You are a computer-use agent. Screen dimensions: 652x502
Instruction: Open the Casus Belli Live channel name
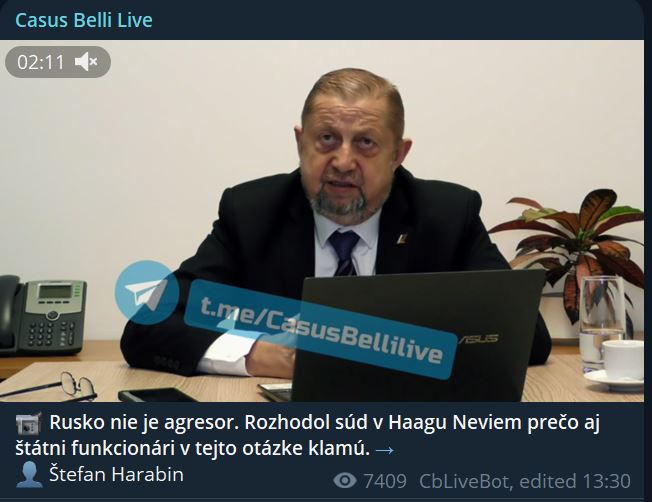84,20
